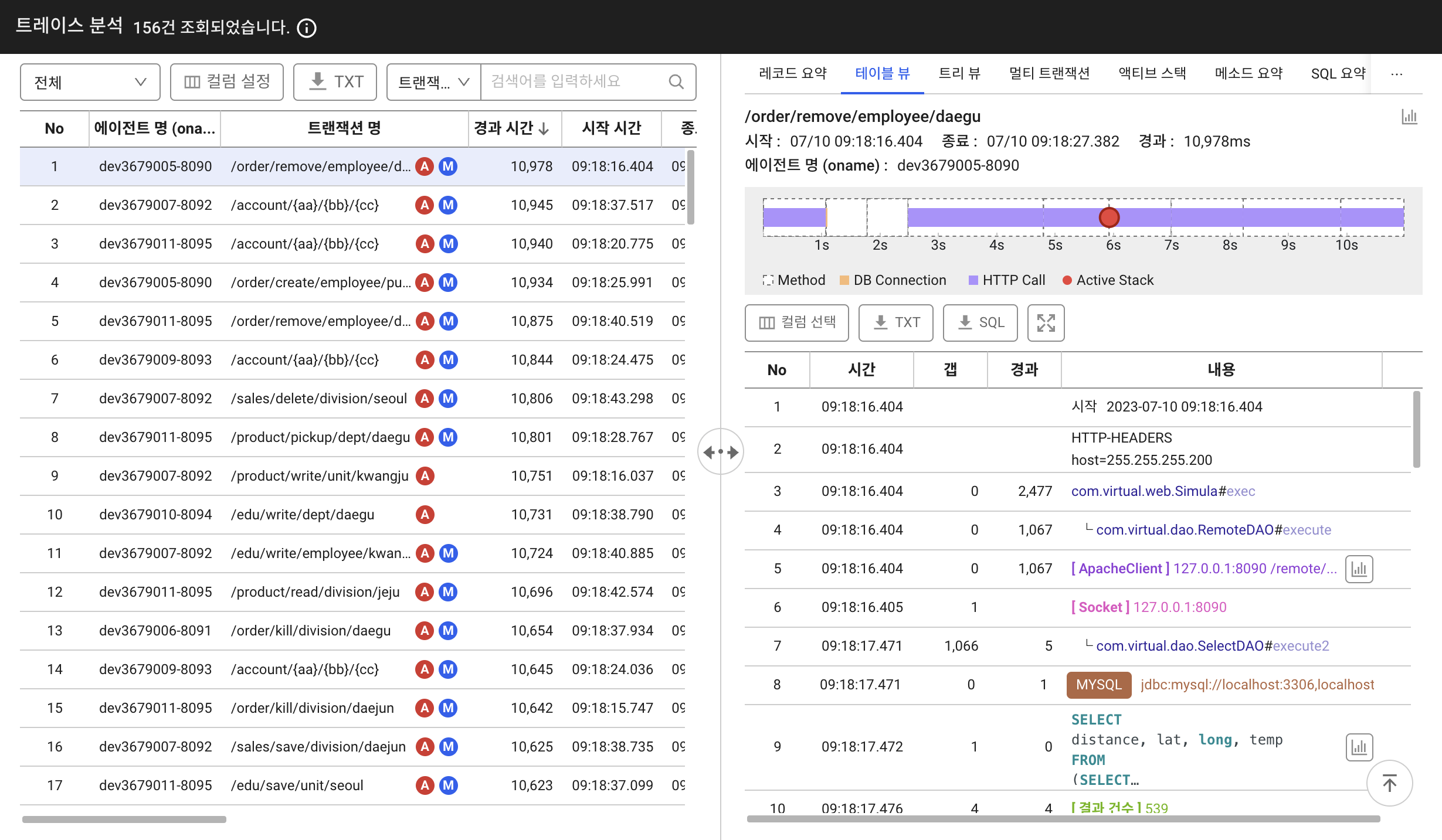Image resolution: width=1442 pixels, height=840 pixels.
Task: Click the blue M badge in row 2
Action: click(448, 205)
